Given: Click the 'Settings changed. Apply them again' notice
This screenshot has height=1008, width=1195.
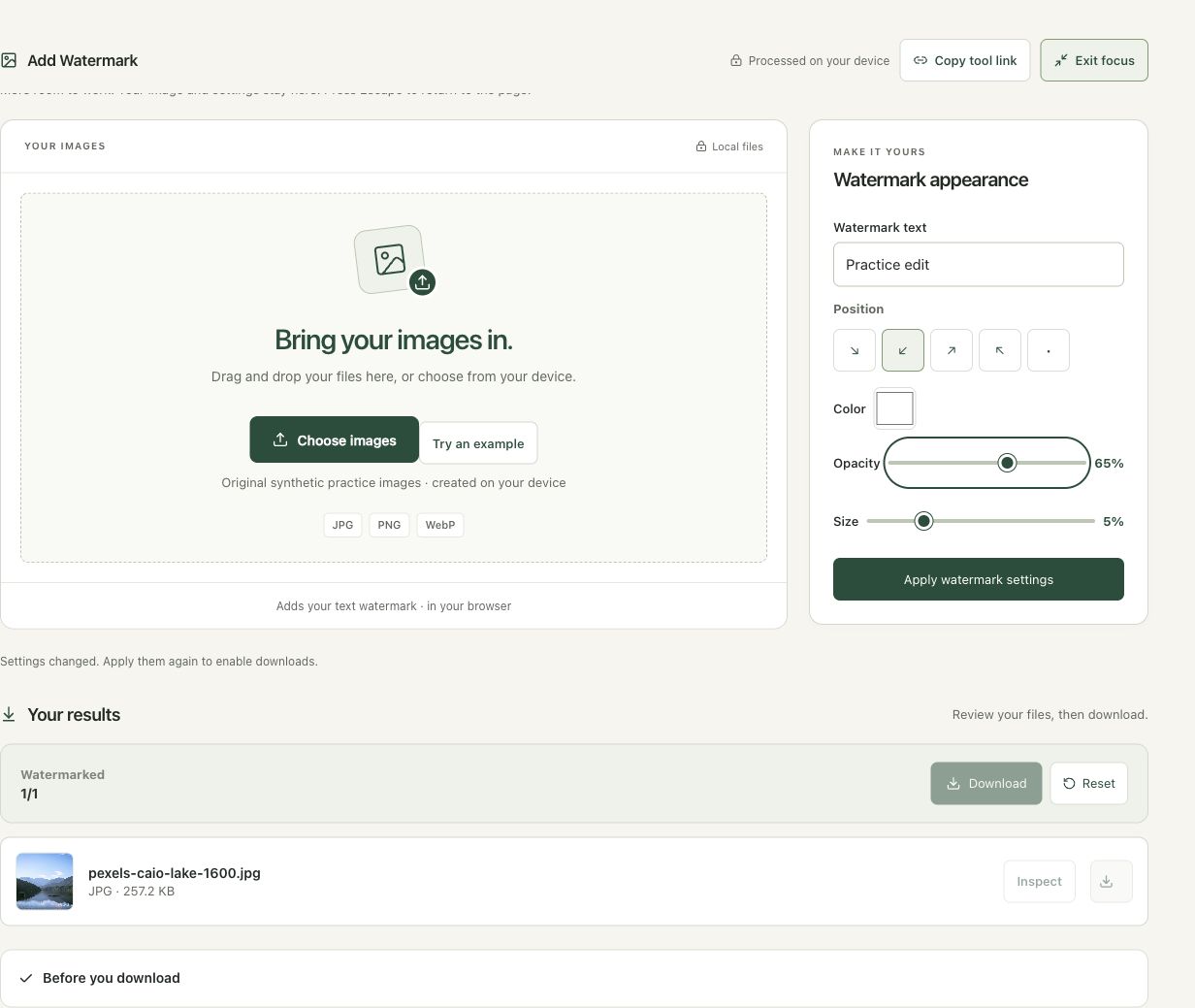Looking at the screenshot, I should 159,662.
